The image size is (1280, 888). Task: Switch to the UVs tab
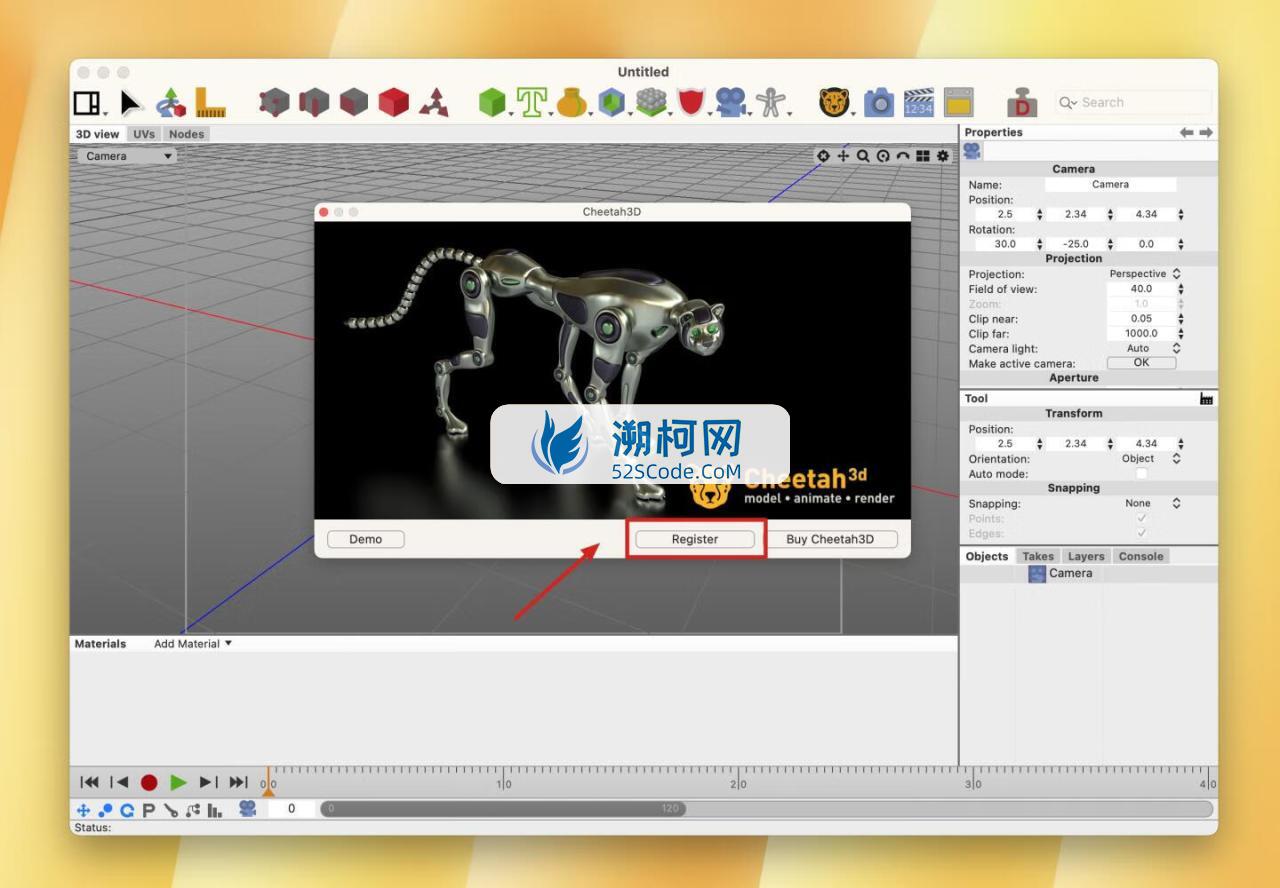(x=144, y=134)
